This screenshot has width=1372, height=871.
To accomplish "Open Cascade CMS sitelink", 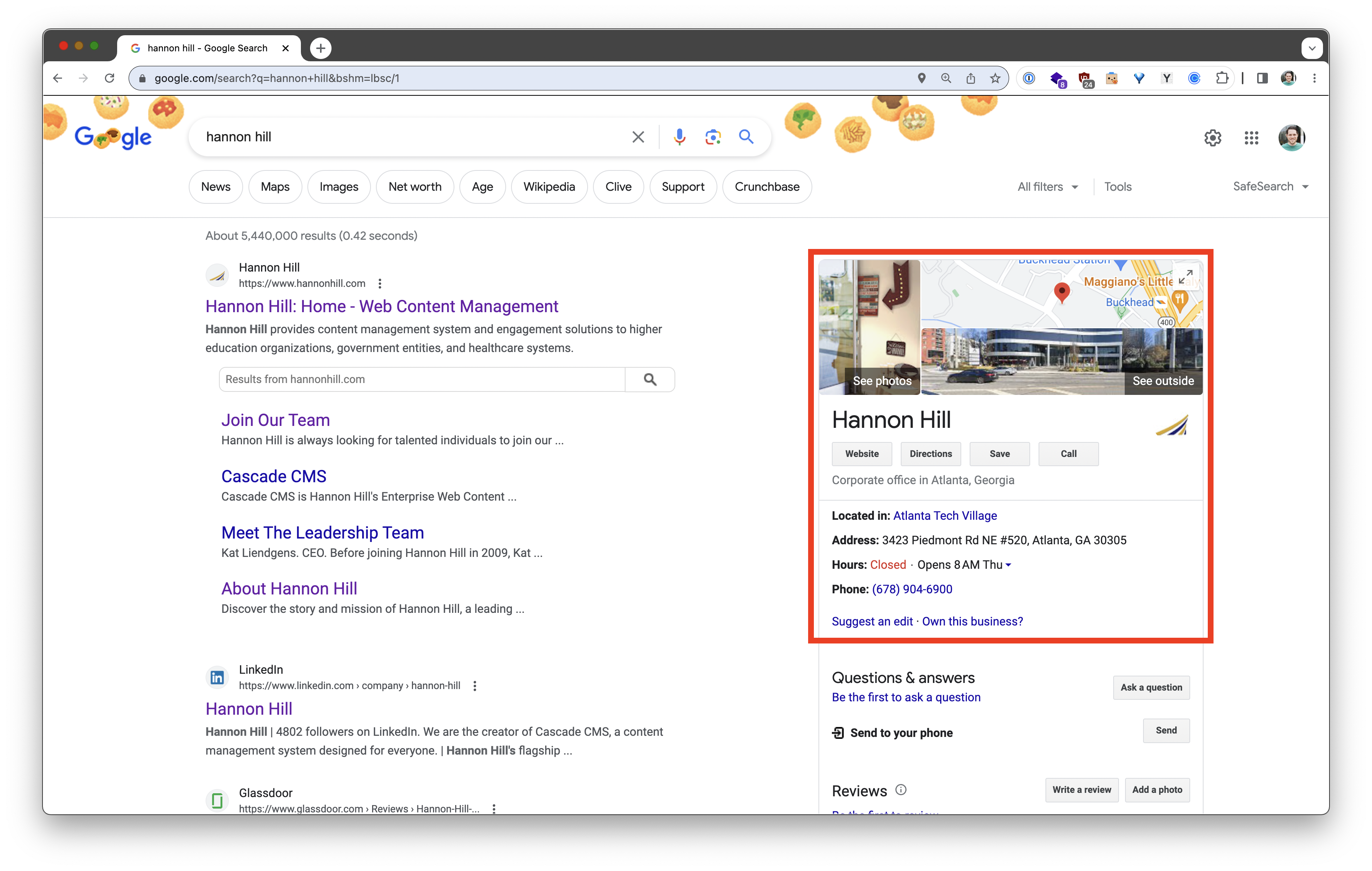I will [x=273, y=476].
